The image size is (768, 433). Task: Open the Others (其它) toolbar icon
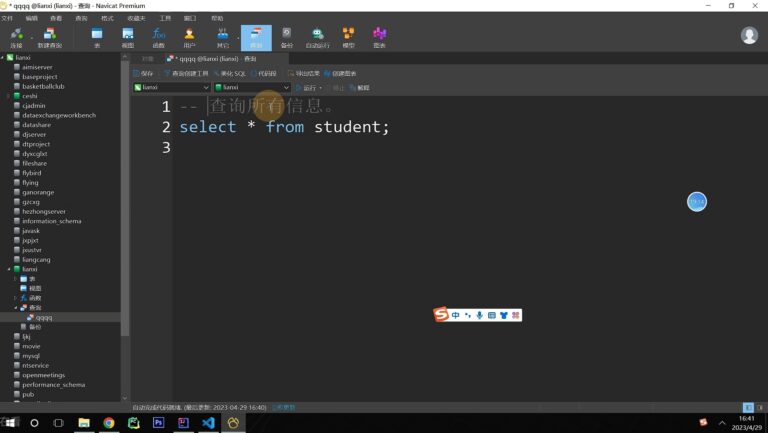pos(222,38)
